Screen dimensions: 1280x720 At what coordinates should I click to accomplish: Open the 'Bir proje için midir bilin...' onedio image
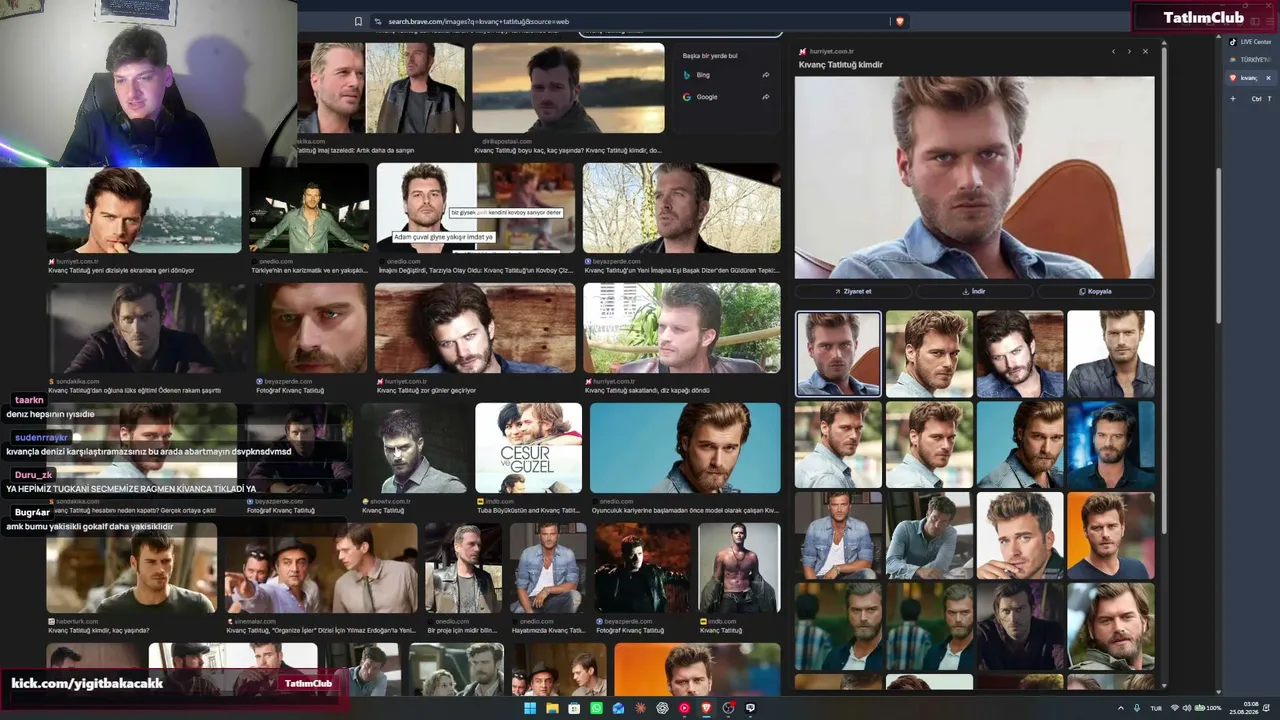[x=463, y=568]
